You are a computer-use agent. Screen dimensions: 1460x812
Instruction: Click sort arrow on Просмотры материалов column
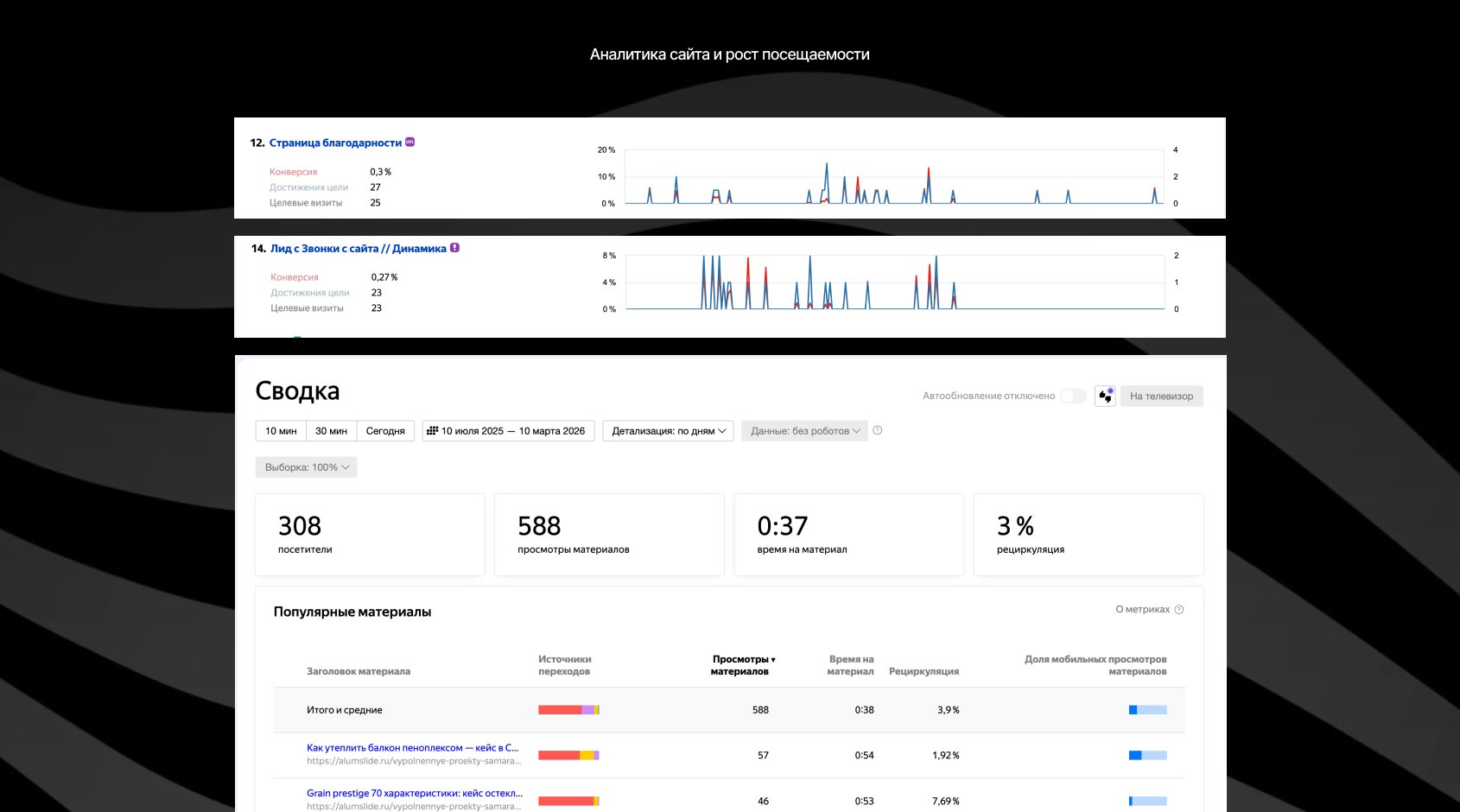pos(773,660)
